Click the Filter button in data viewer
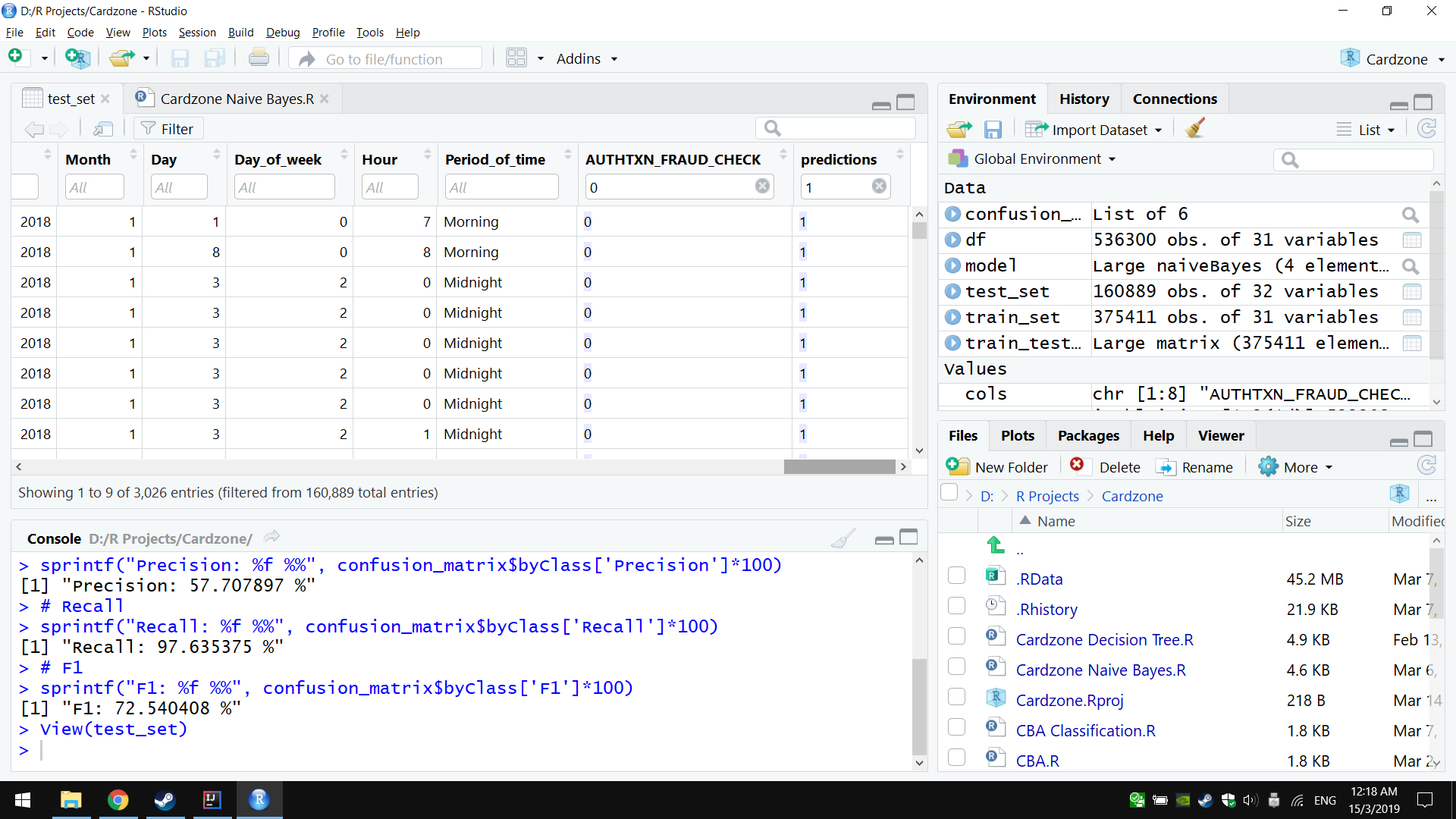Image resolution: width=1456 pixels, height=819 pixels. coord(168,128)
